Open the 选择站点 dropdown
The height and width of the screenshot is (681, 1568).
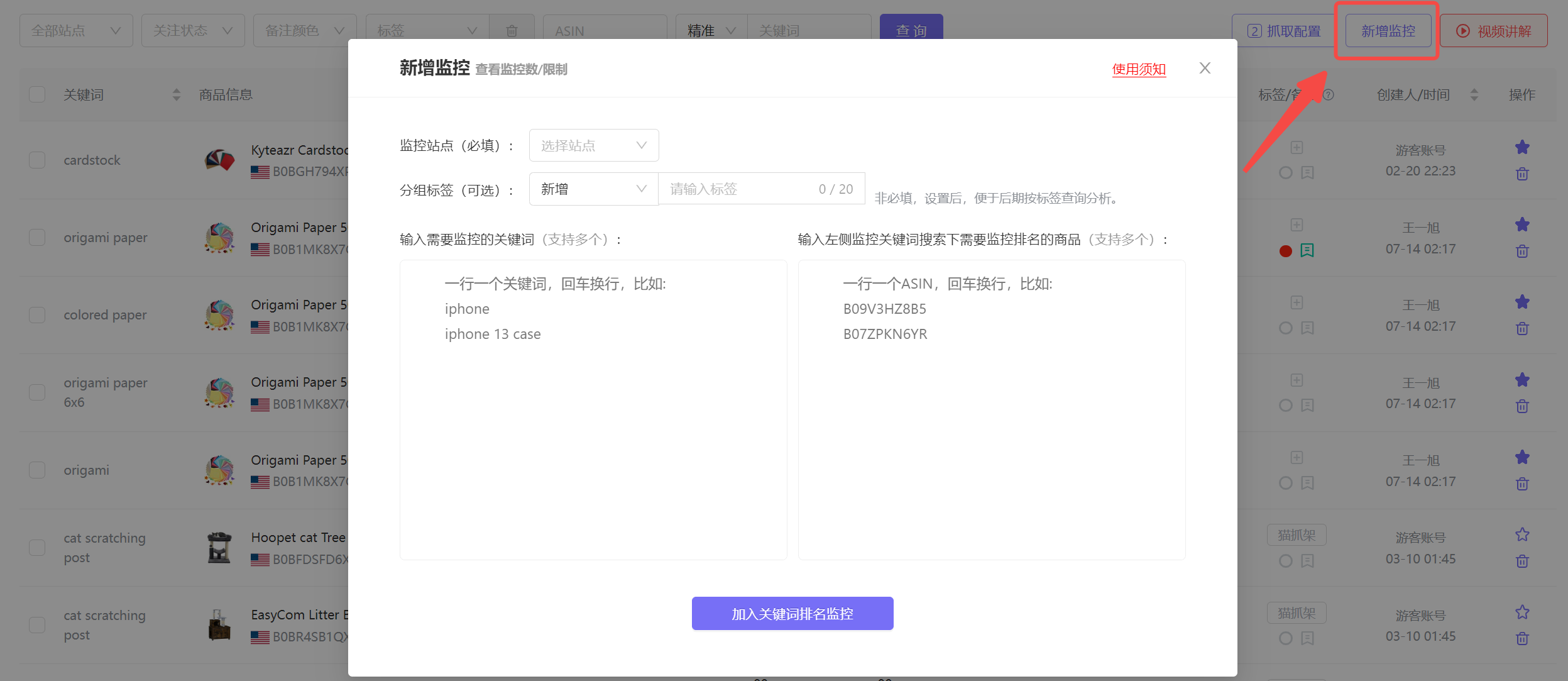[x=593, y=145]
